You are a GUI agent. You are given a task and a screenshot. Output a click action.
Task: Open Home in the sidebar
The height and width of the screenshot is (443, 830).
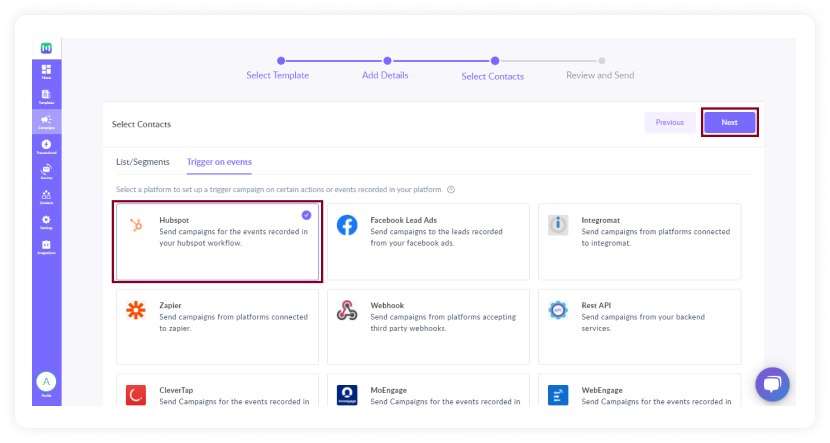click(47, 72)
